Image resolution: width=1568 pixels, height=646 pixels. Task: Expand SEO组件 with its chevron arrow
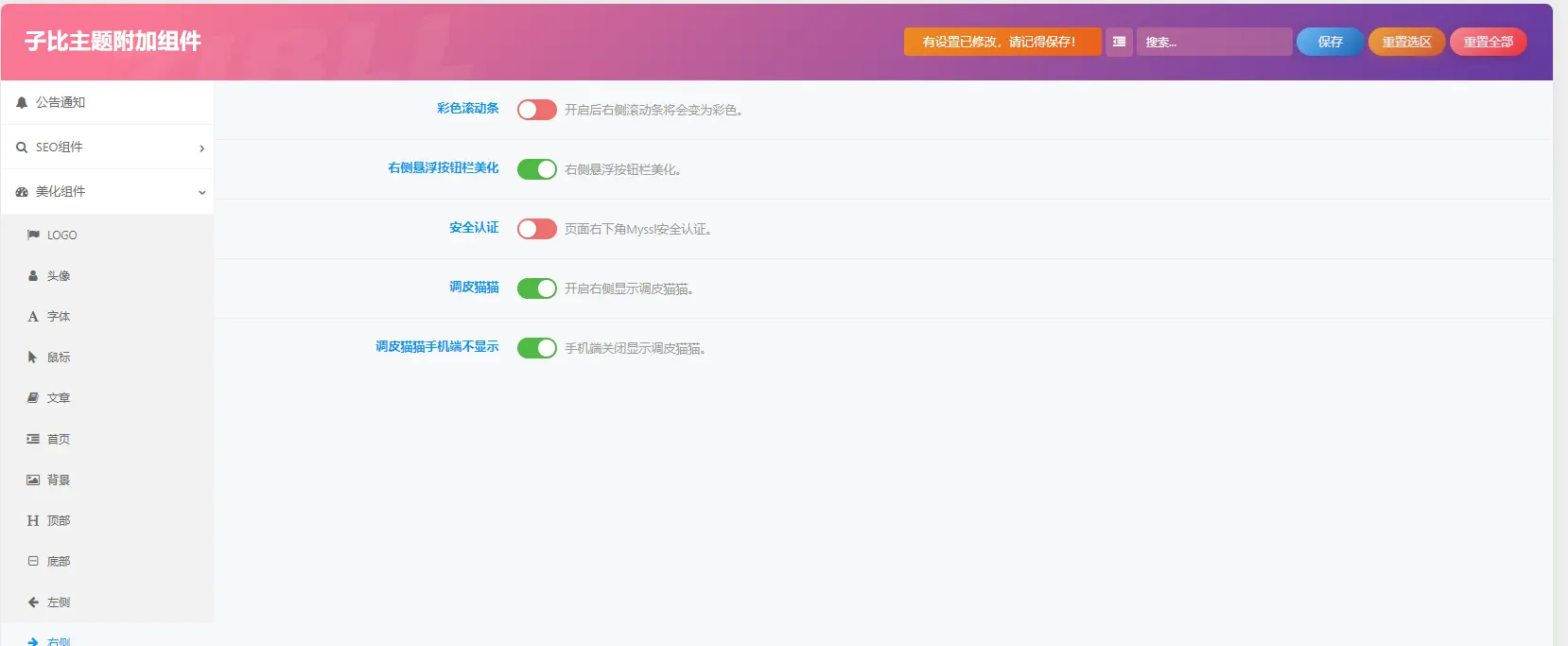pos(201,148)
